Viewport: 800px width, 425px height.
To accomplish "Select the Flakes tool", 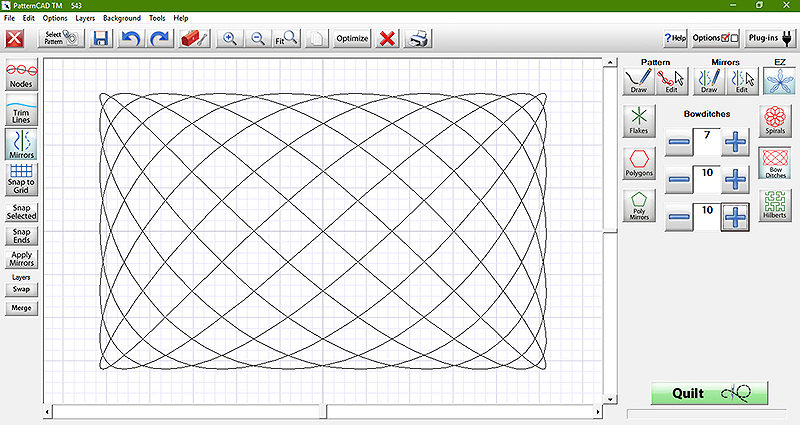I will pos(639,121).
